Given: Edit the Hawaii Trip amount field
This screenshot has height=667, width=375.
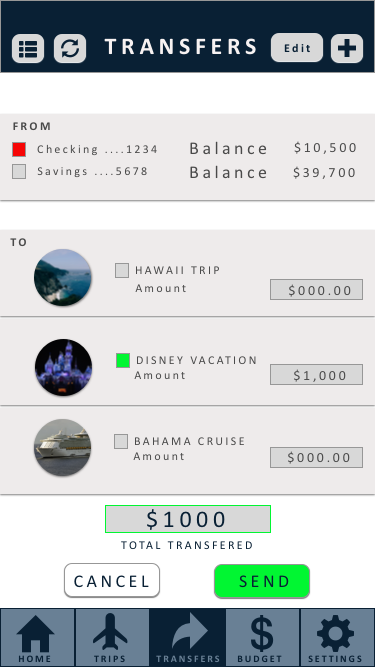Looking at the screenshot, I should tap(316, 290).
